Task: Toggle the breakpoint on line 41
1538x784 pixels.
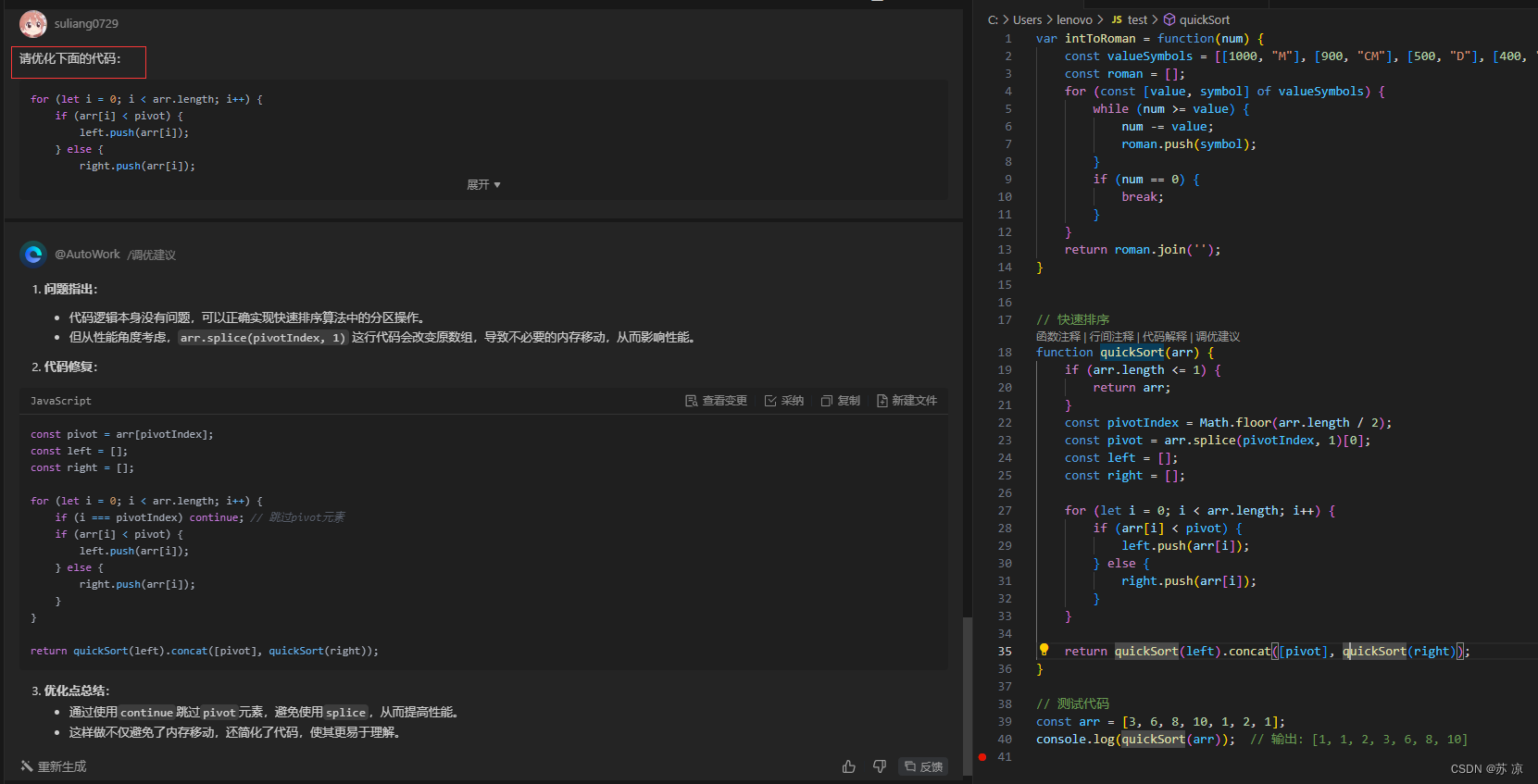Action: [x=982, y=757]
